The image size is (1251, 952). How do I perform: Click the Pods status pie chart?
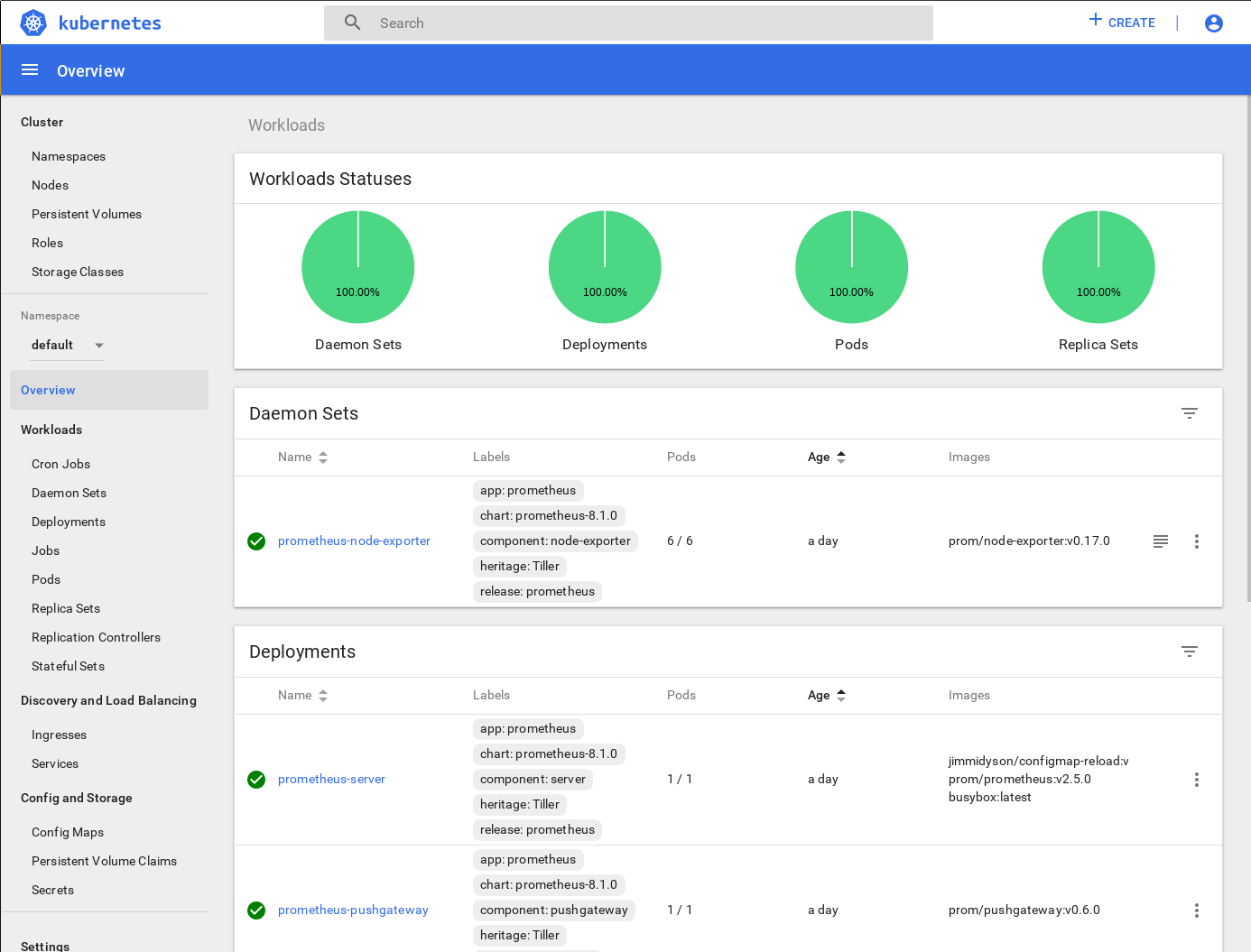(x=851, y=267)
